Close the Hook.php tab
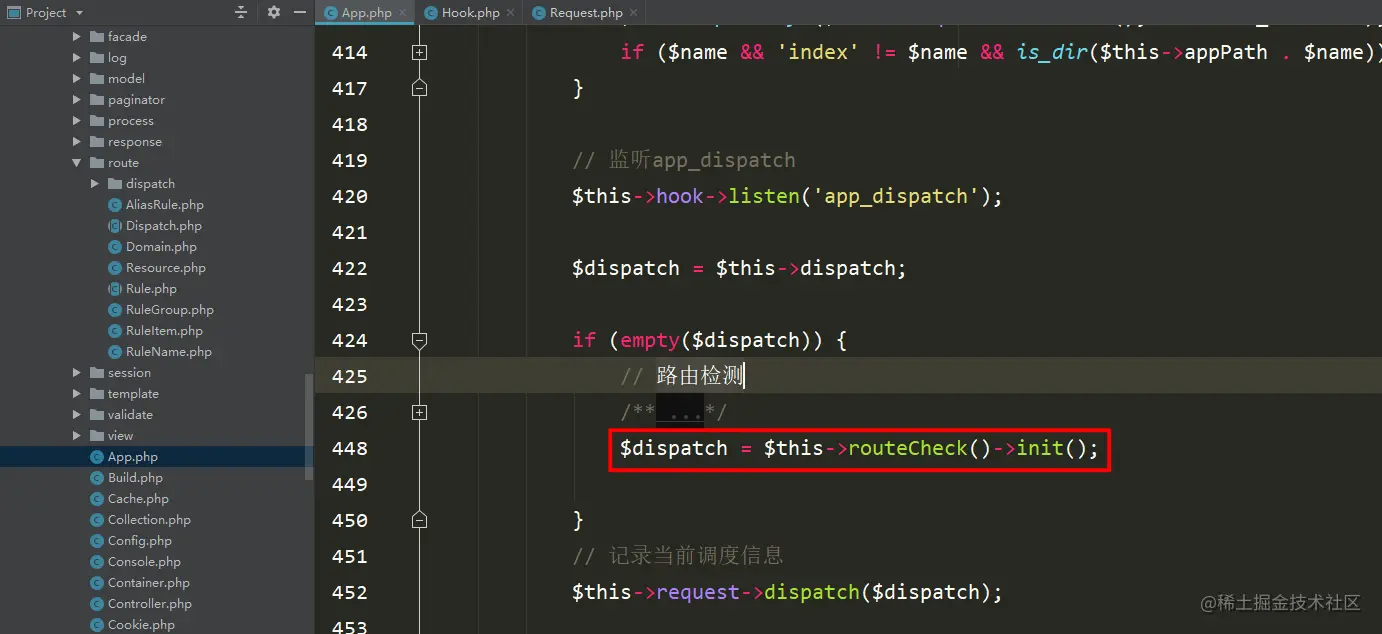 coord(512,13)
